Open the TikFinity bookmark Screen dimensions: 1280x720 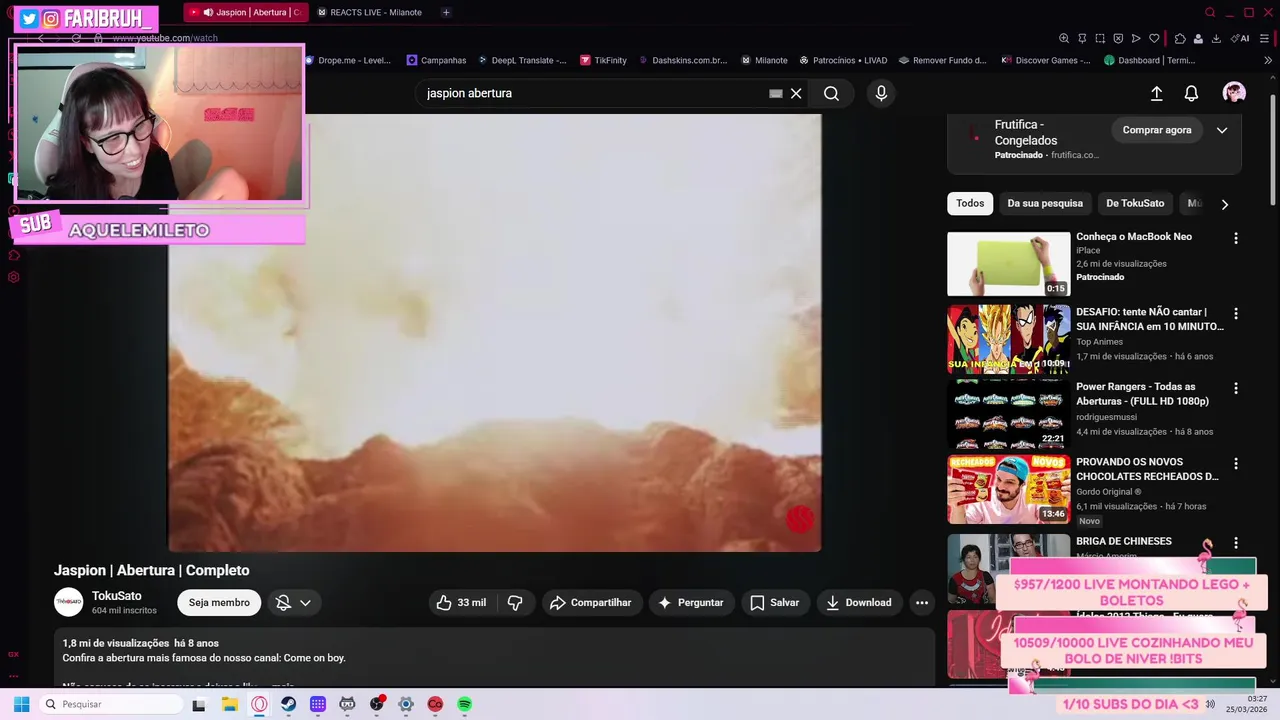coord(603,60)
